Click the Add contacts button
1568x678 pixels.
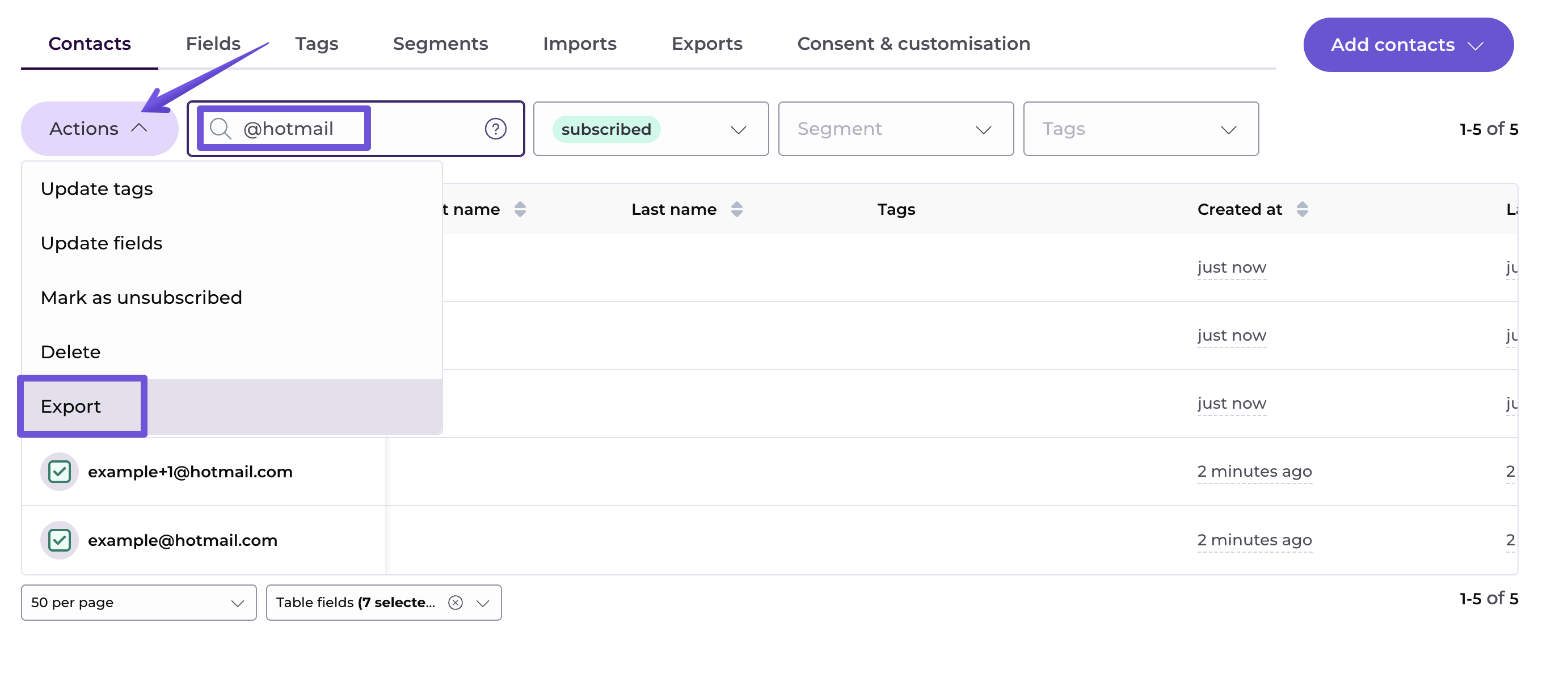coord(1407,45)
